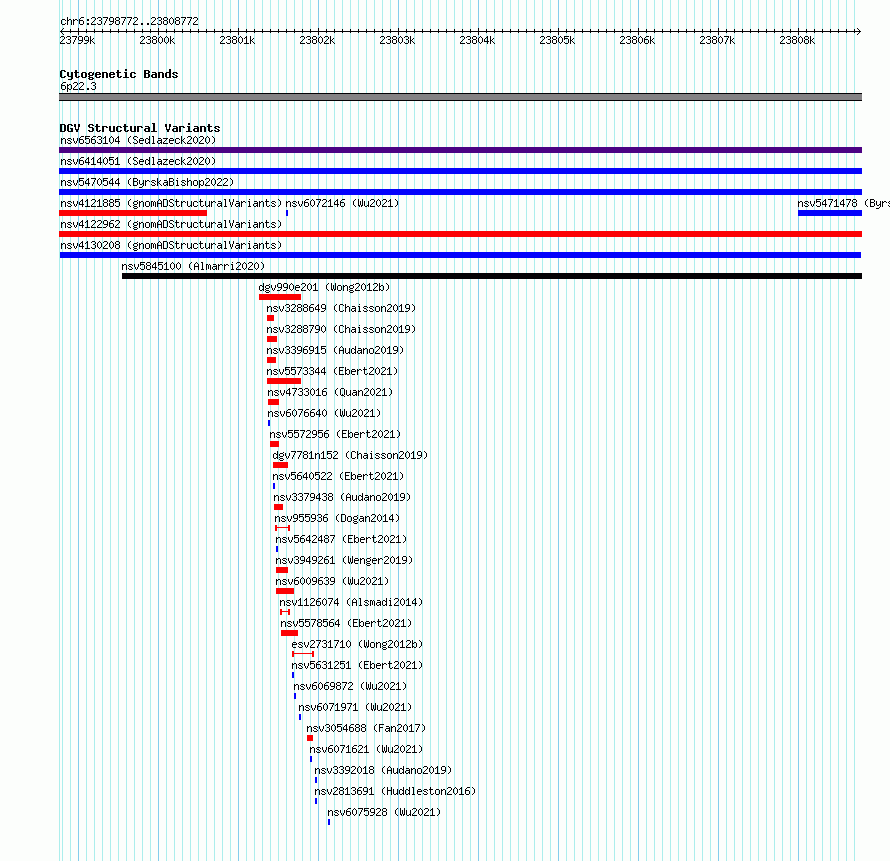Click nsv3379438 (Audano2019) label

342,497
